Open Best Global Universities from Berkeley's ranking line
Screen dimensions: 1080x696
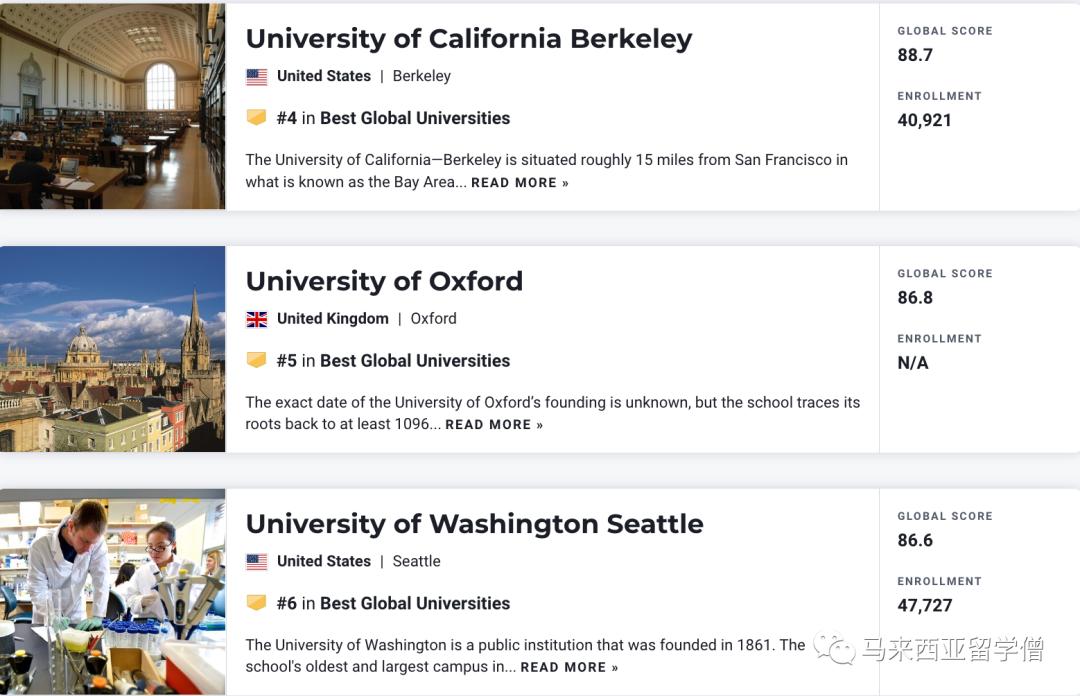point(414,118)
